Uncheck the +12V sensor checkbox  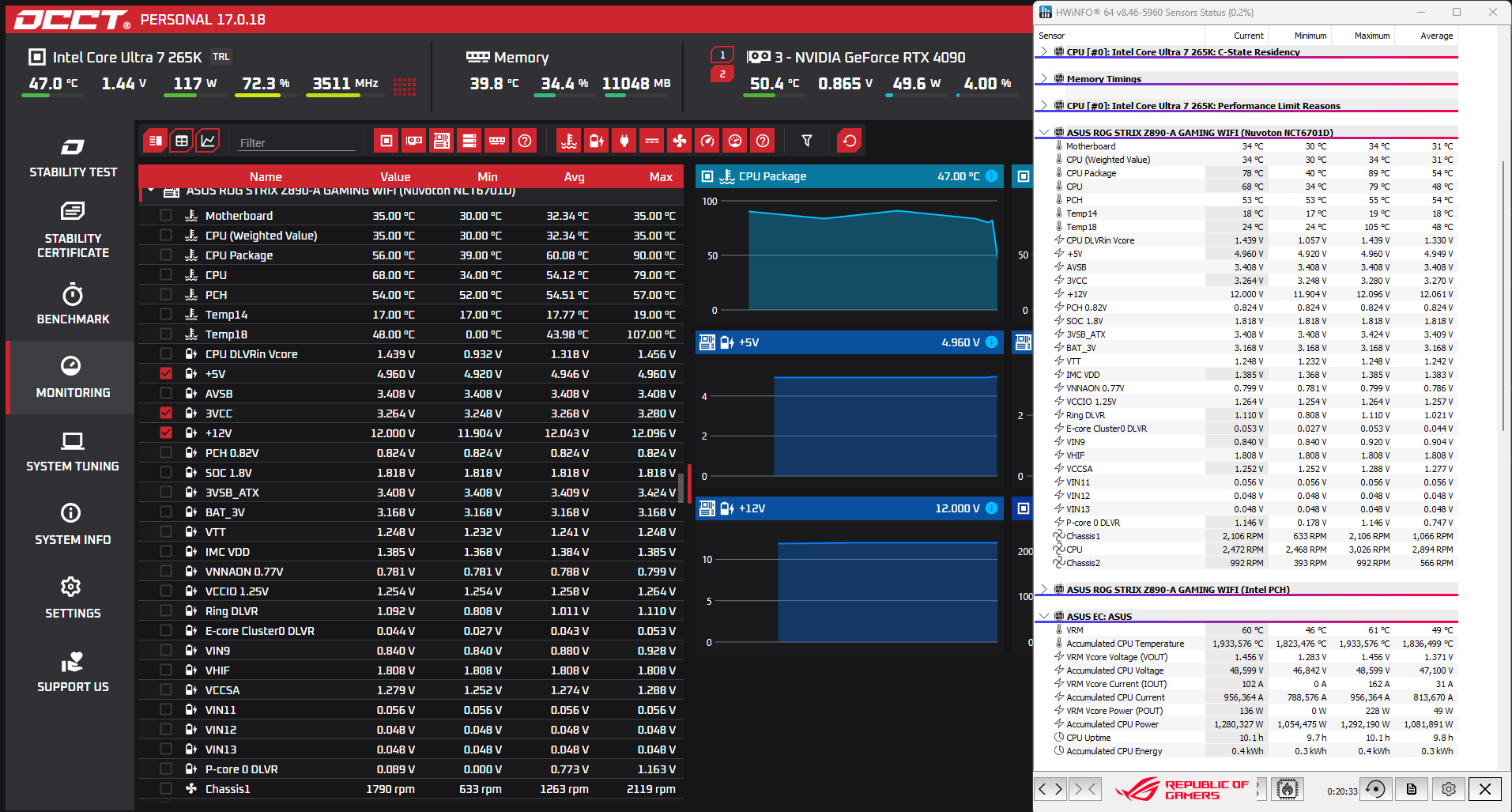pos(166,432)
